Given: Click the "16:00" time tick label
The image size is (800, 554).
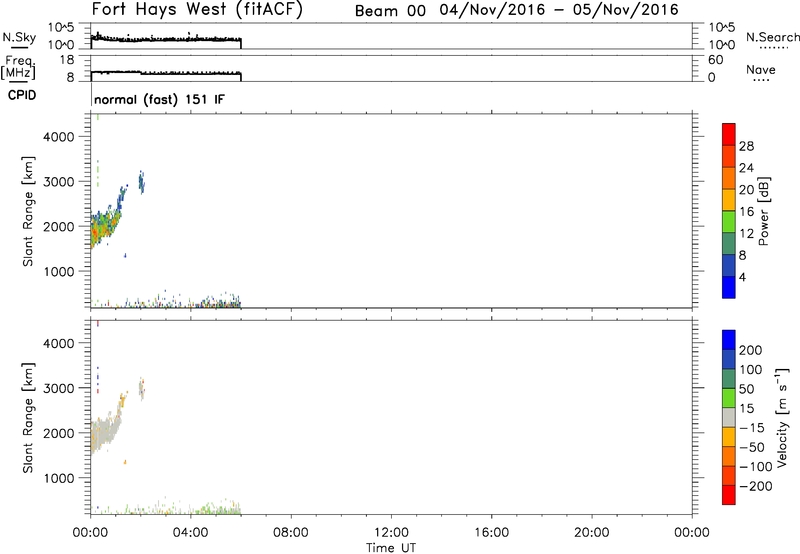Looking at the screenshot, I should pos(491,533).
